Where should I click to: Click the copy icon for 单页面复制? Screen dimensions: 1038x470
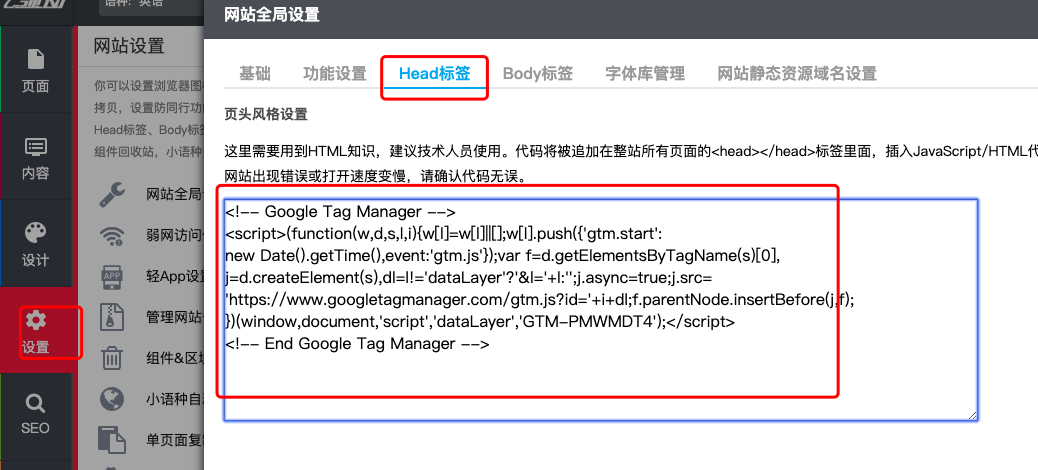pos(113,440)
